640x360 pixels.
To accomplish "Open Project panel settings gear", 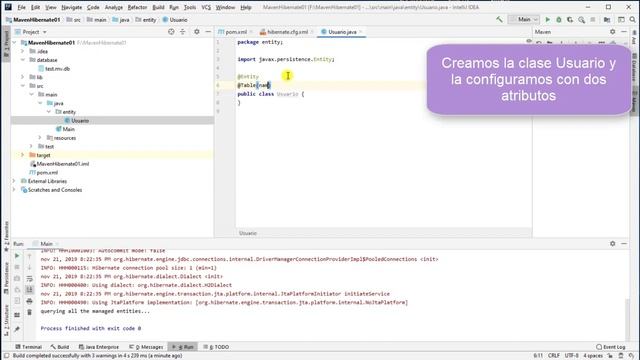I will click(197, 32).
